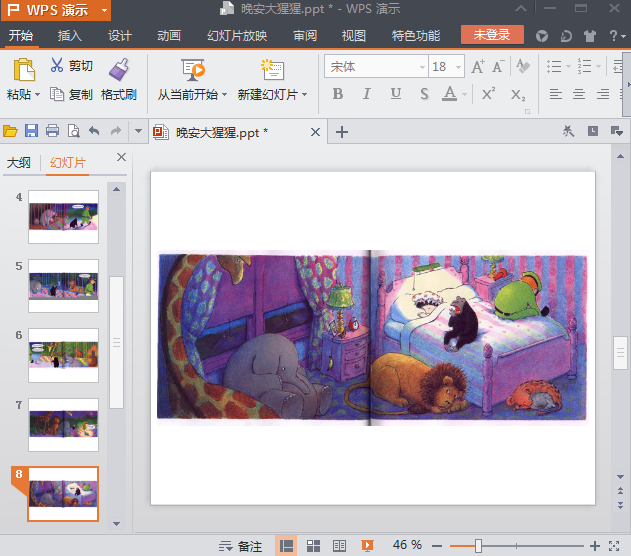Image resolution: width=631 pixels, height=556 pixels.
Task: Apply strikethrough with the S icon
Action: (x=424, y=94)
